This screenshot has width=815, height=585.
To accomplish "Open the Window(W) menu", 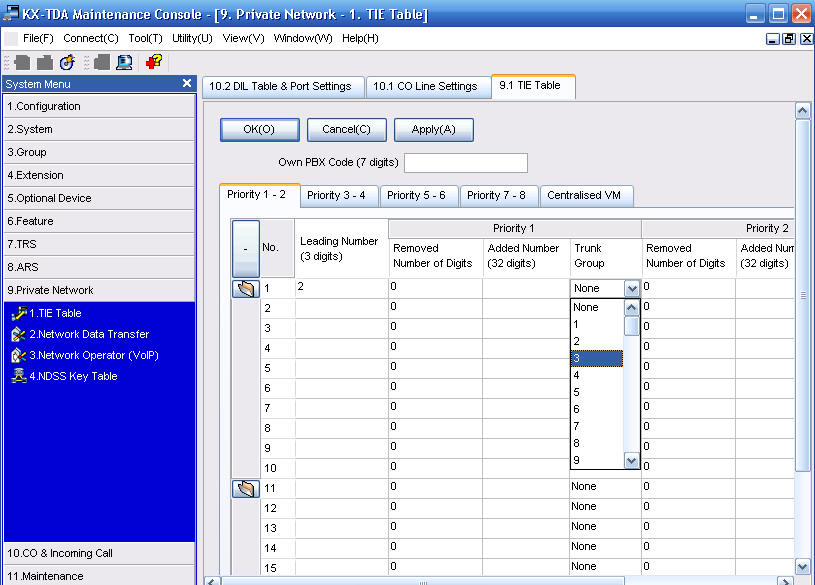I will tap(303, 38).
